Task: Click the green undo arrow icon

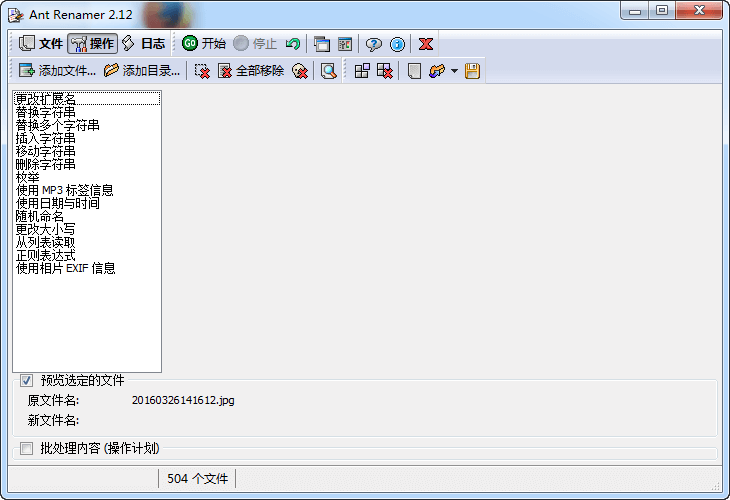Action: (293, 44)
